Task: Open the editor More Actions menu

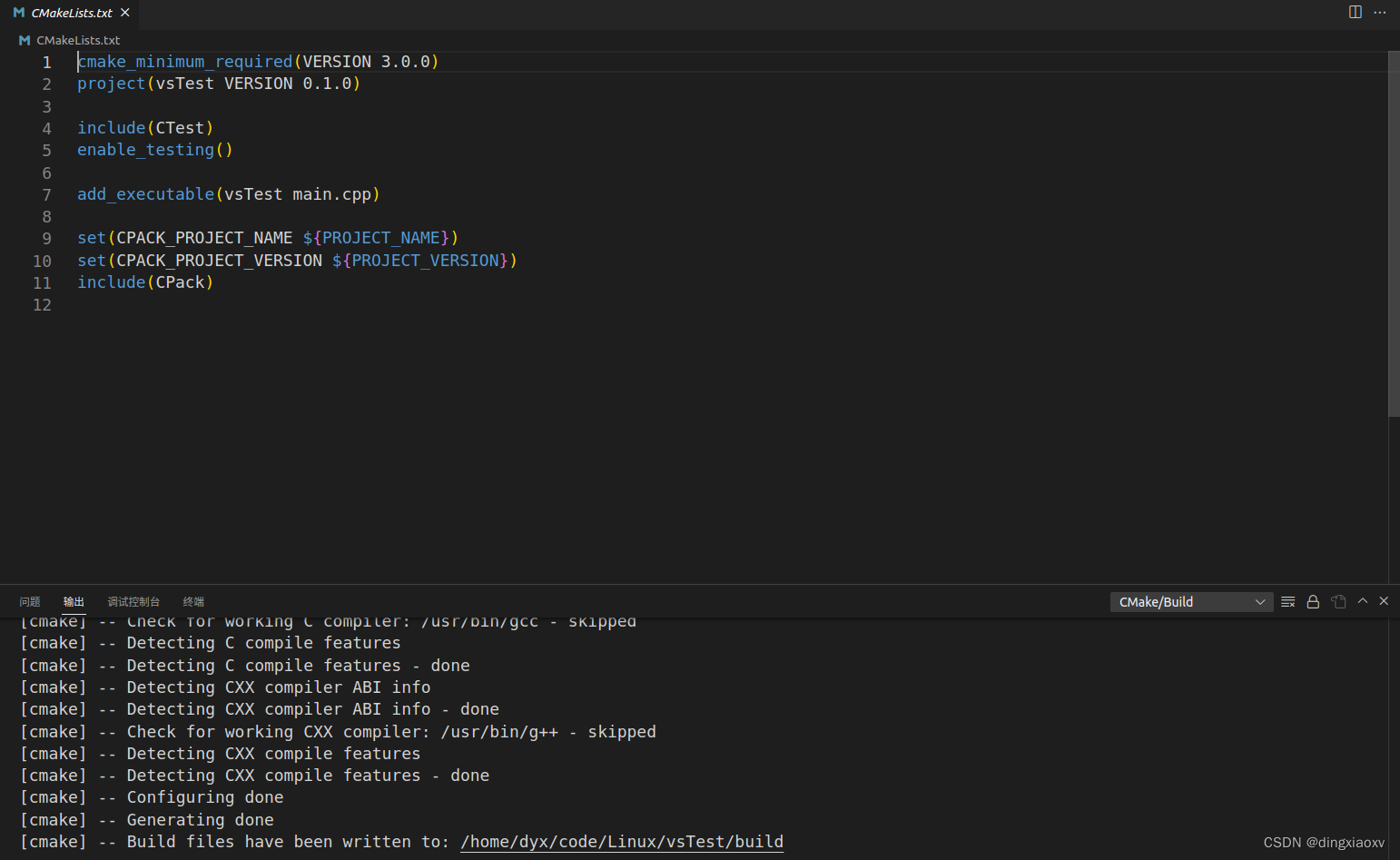Action: 1380,12
